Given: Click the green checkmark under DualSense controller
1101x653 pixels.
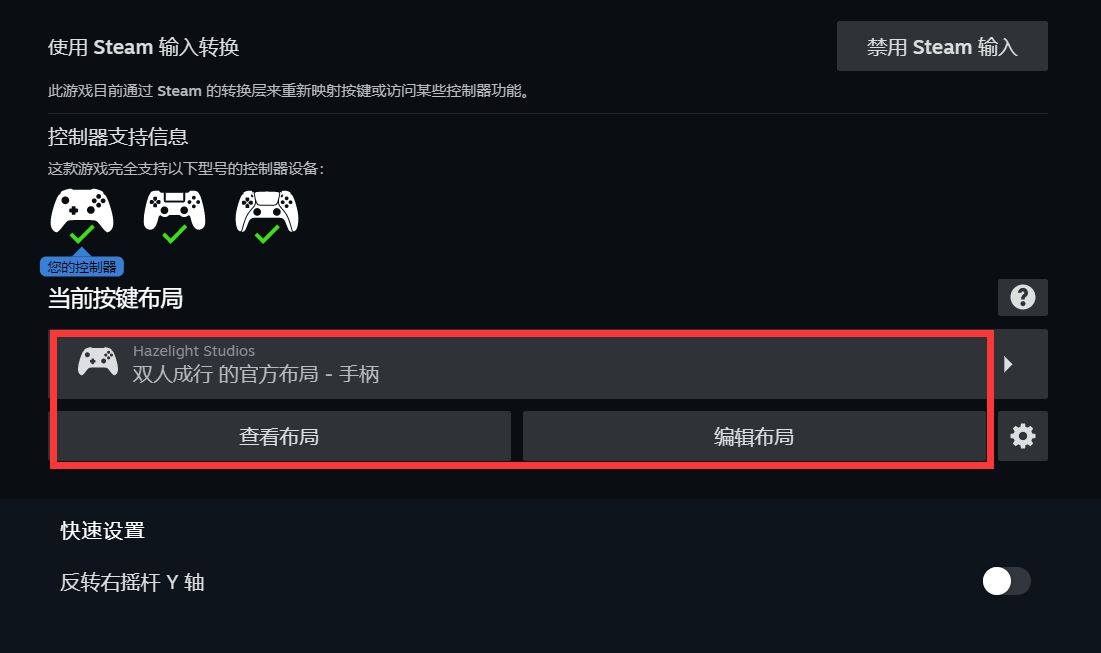Looking at the screenshot, I should coord(267,234).
